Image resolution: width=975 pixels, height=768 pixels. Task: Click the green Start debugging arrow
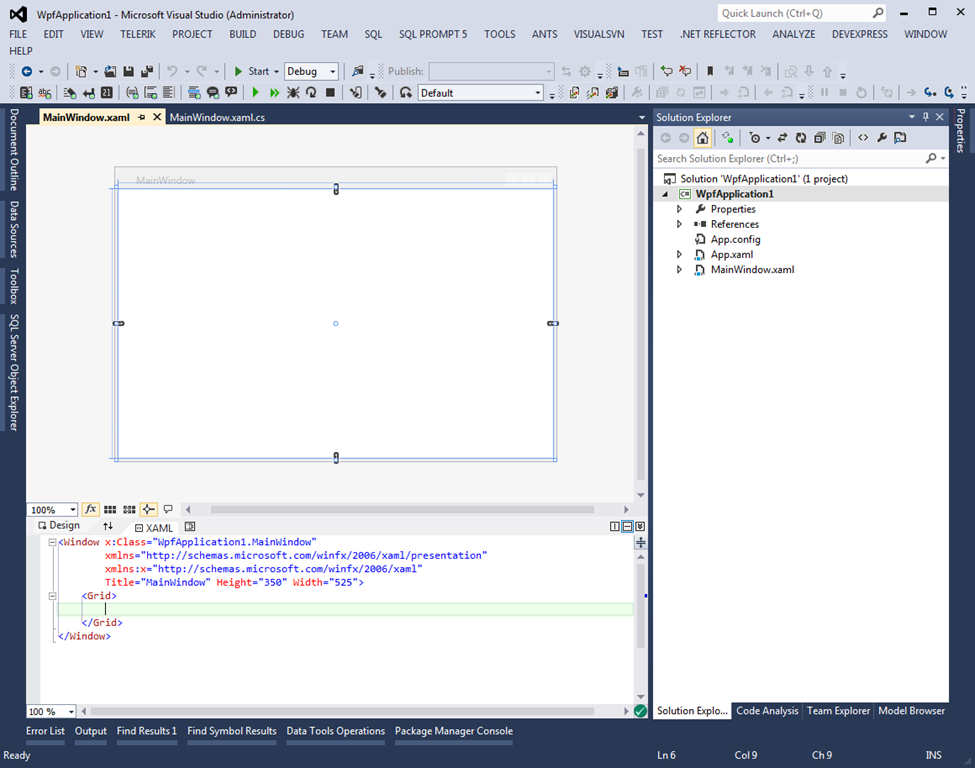click(239, 72)
